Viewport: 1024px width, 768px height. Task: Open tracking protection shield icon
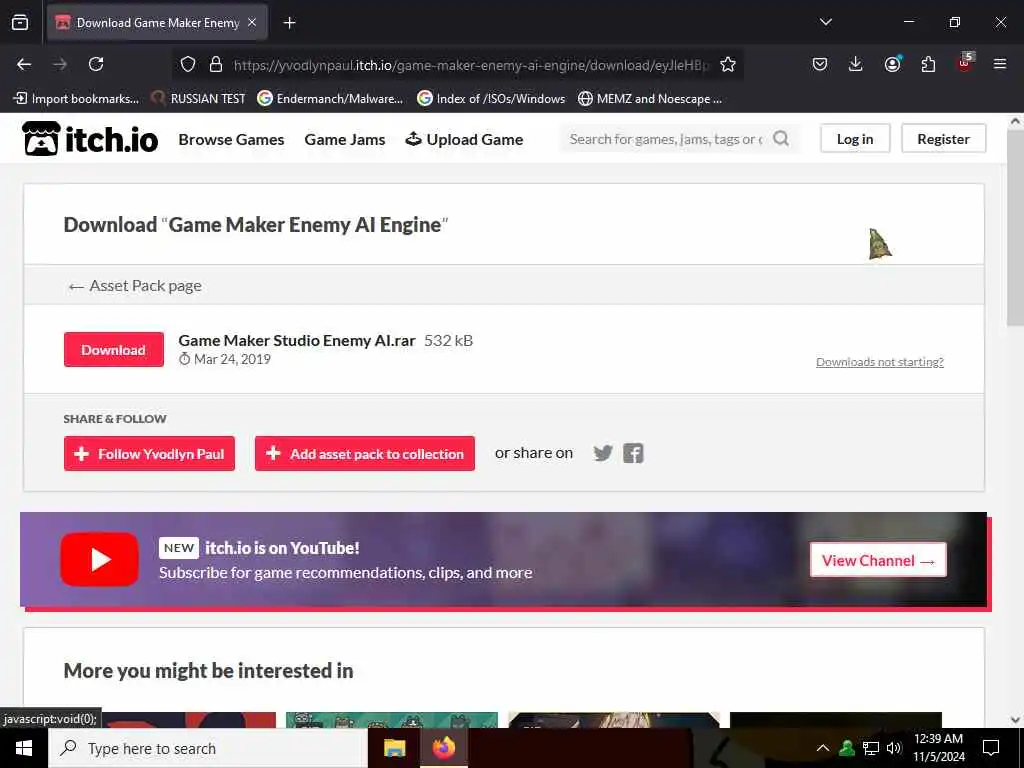(x=188, y=64)
